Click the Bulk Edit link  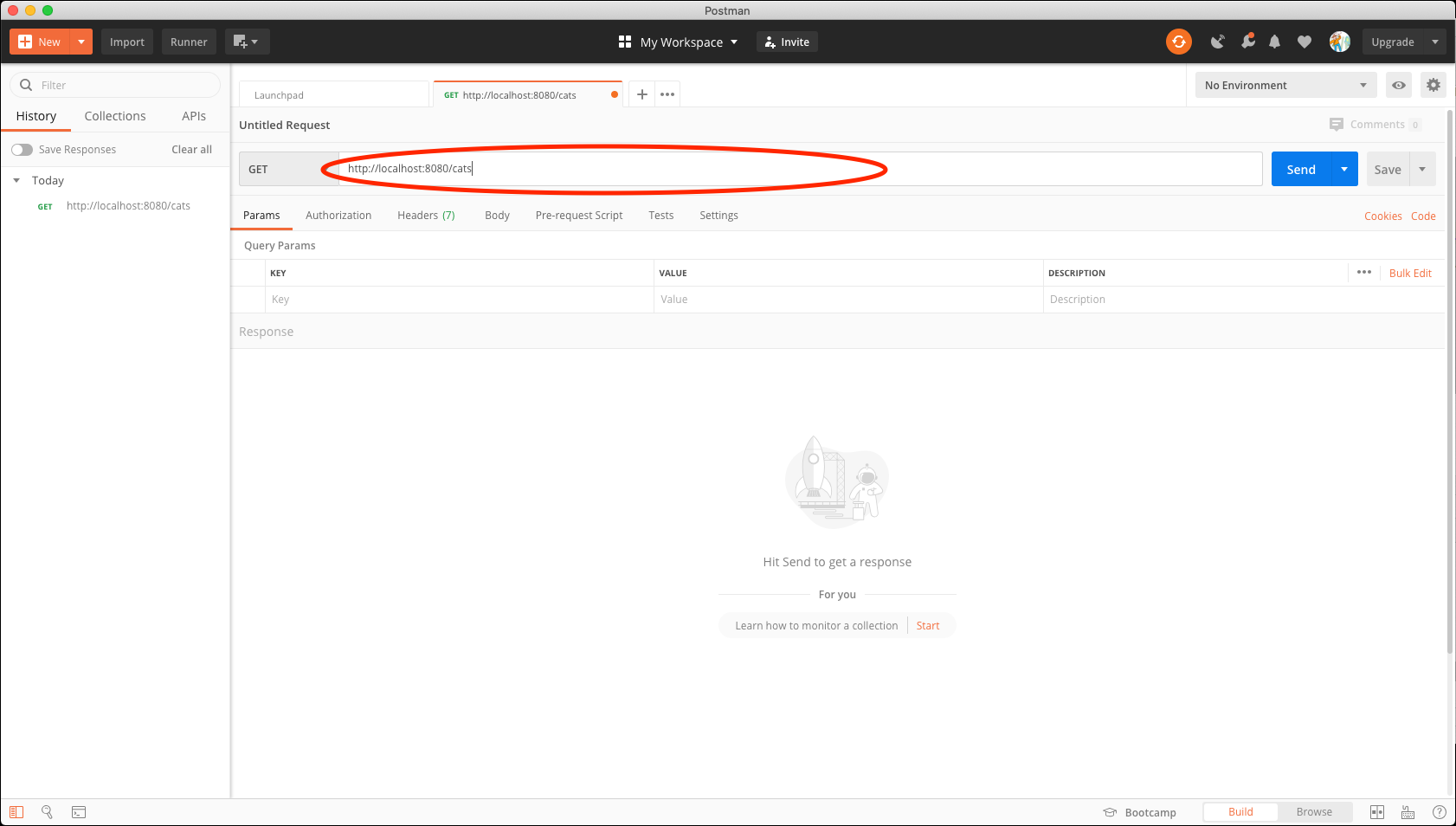(1410, 273)
